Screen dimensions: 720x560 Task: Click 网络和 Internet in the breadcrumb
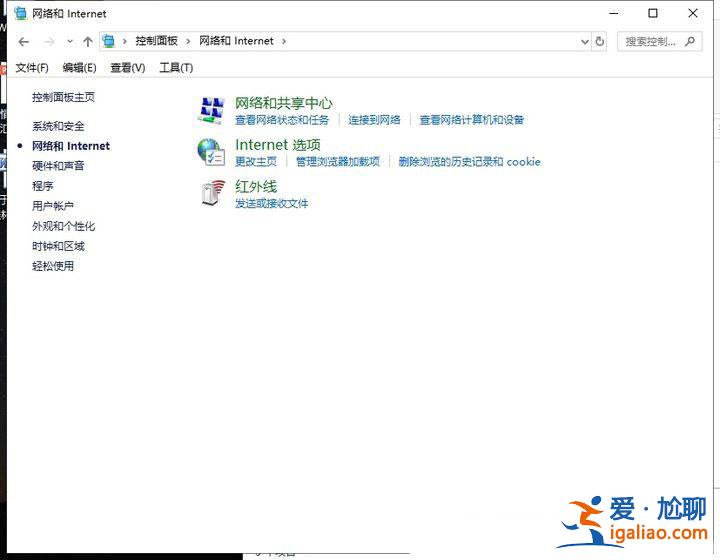[236, 41]
